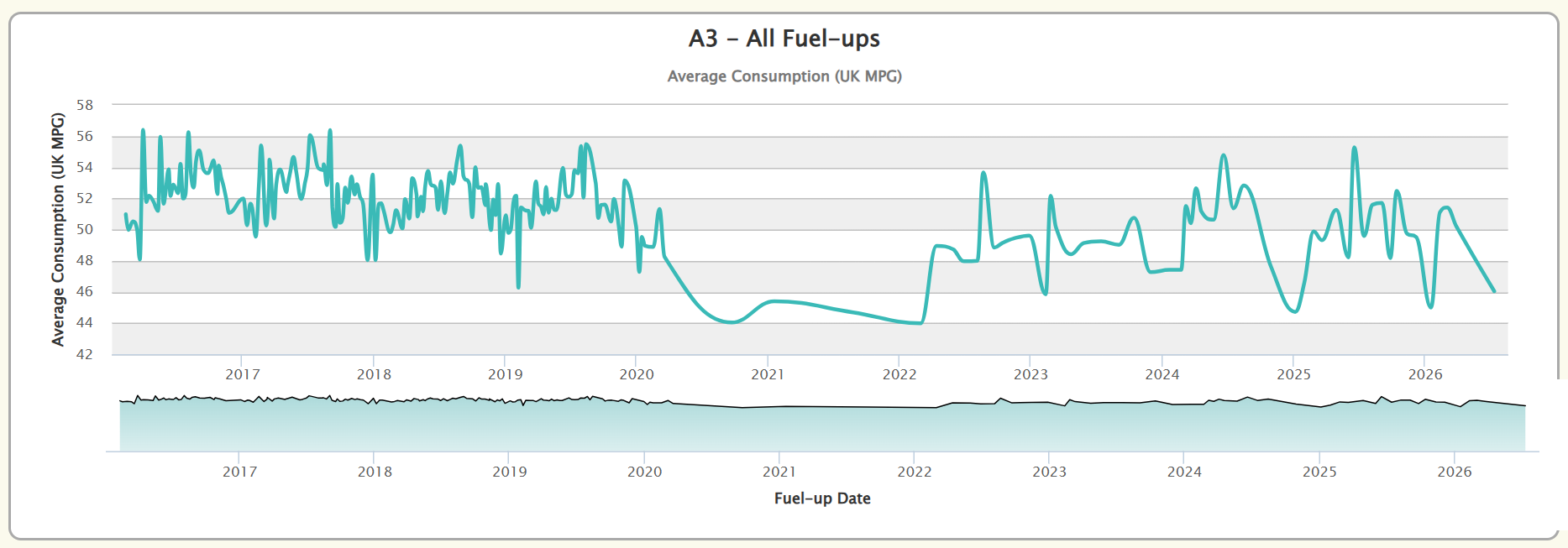Click the shaded navigator range selector area

pyautogui.click(x=822, y=423)
